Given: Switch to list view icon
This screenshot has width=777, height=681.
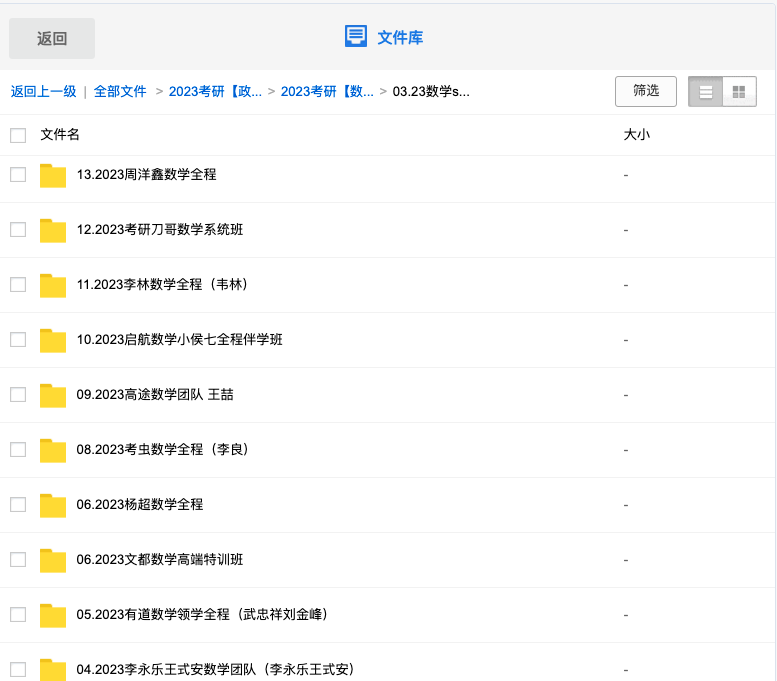Looking at the screenshot, I should (x=705, y=92).
